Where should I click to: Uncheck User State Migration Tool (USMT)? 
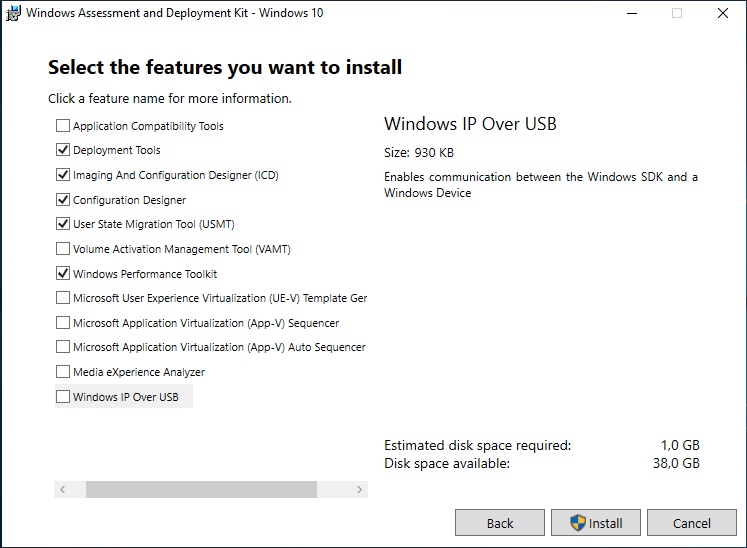click(63, 224)
